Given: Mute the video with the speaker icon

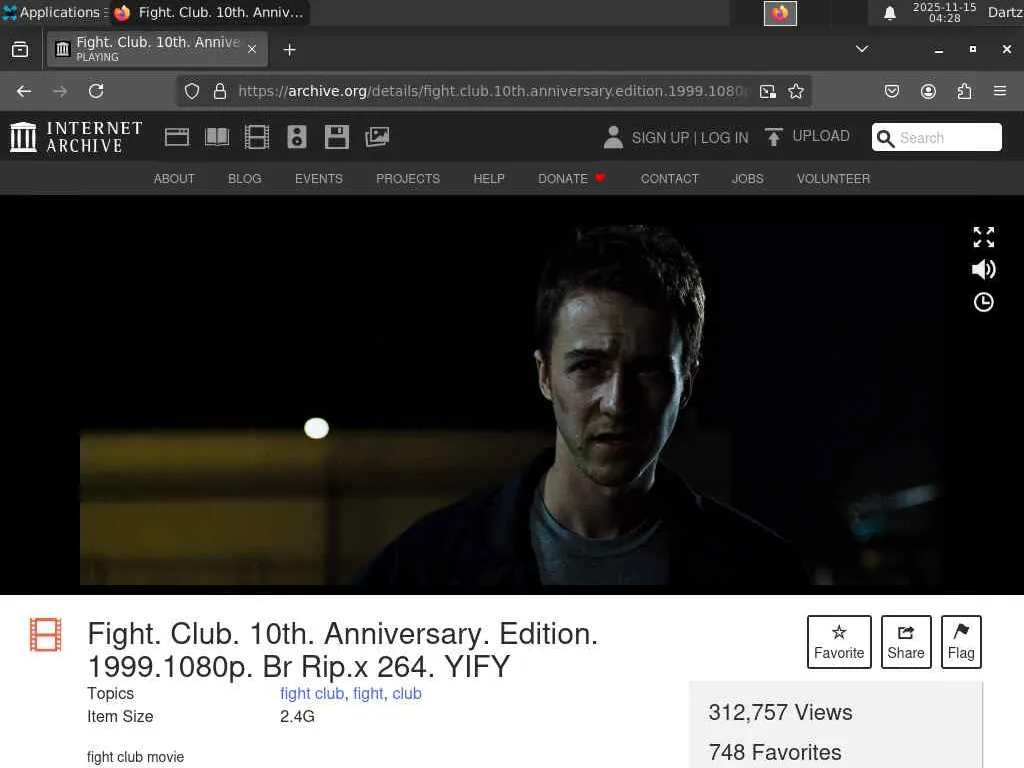Looking at the screenshot, I should pyautogui.click(x=984, y=269).
